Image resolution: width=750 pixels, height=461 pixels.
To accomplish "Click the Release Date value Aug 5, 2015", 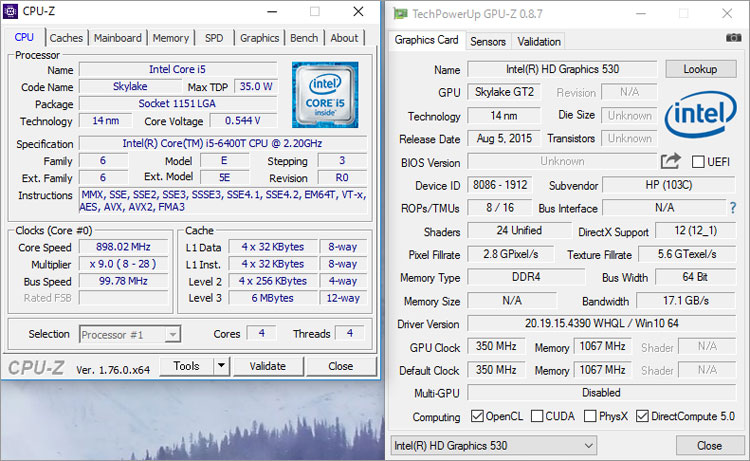I will pos(504,139).
